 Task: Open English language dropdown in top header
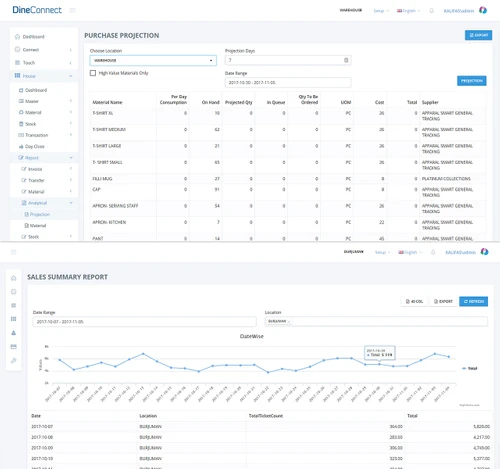pos(408,11)
